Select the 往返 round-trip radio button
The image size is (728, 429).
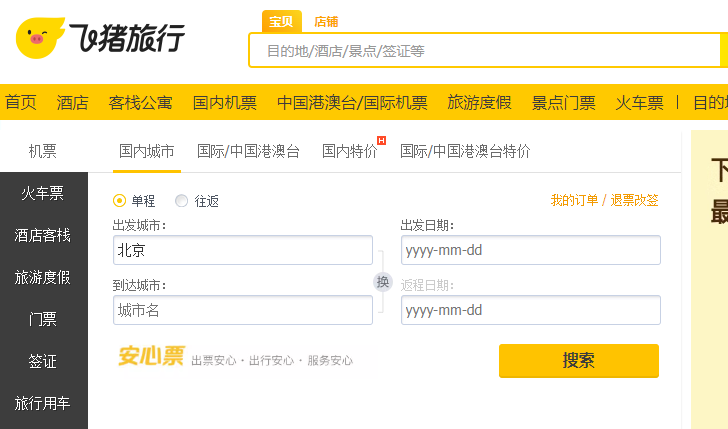(x=181, y=201)
